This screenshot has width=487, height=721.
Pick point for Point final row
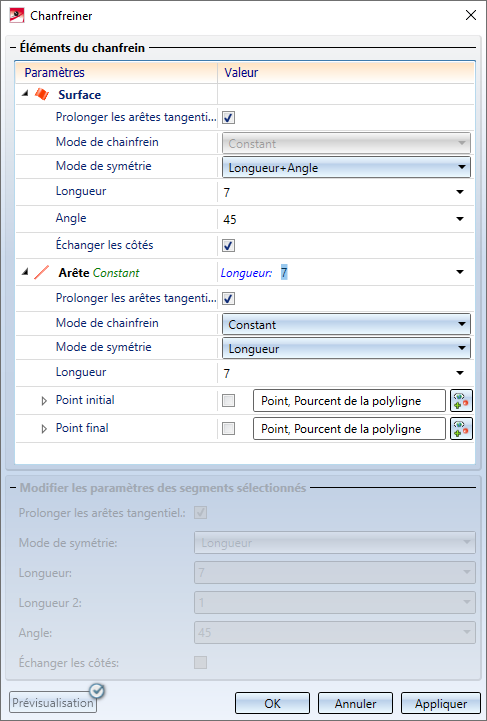[x=461, y=429]
